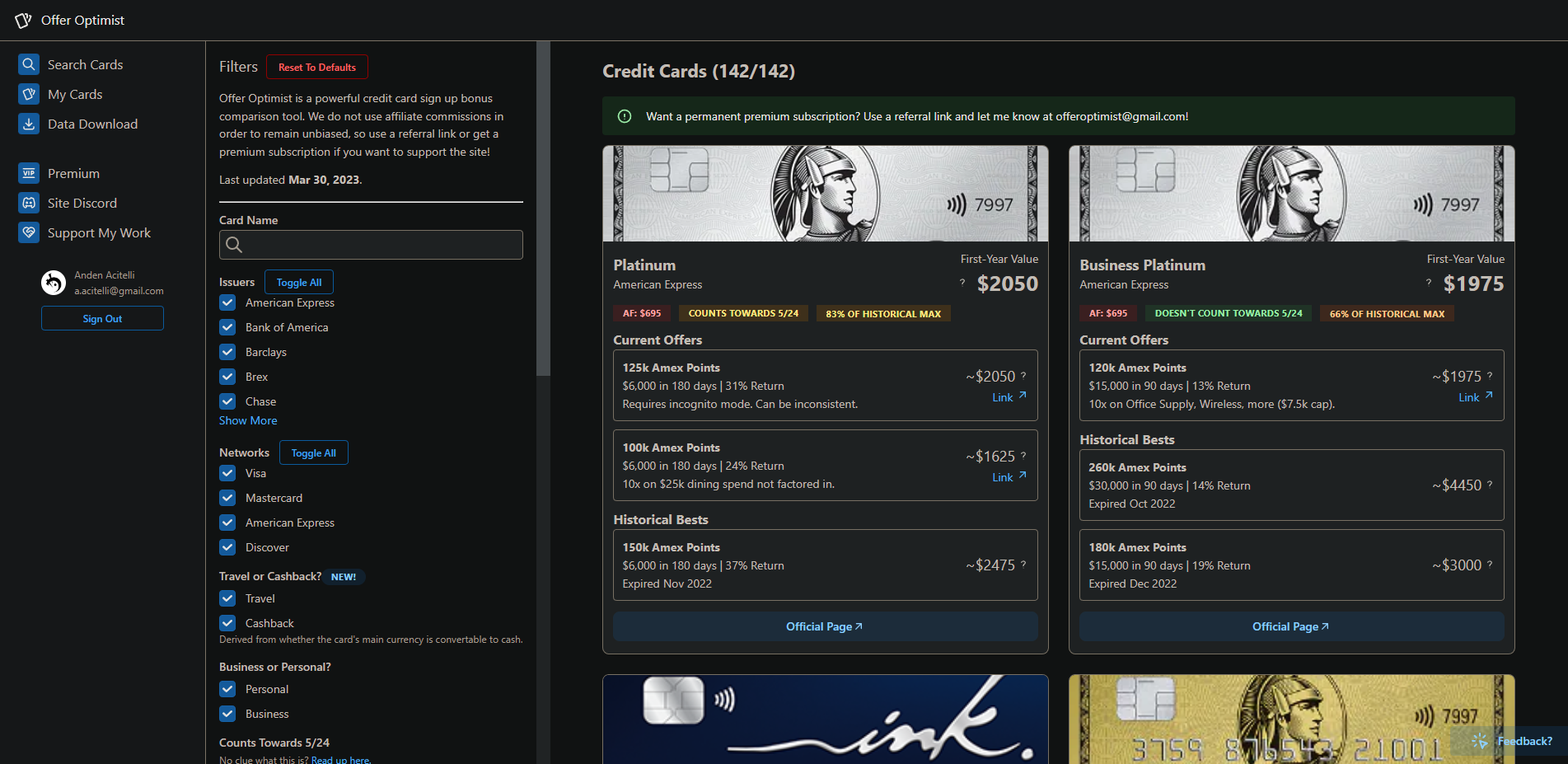Click the 'COUNTS TOWARDS 5/24' badge
This screenshot has height=764, width=1568.
click(x=743, y=313)
